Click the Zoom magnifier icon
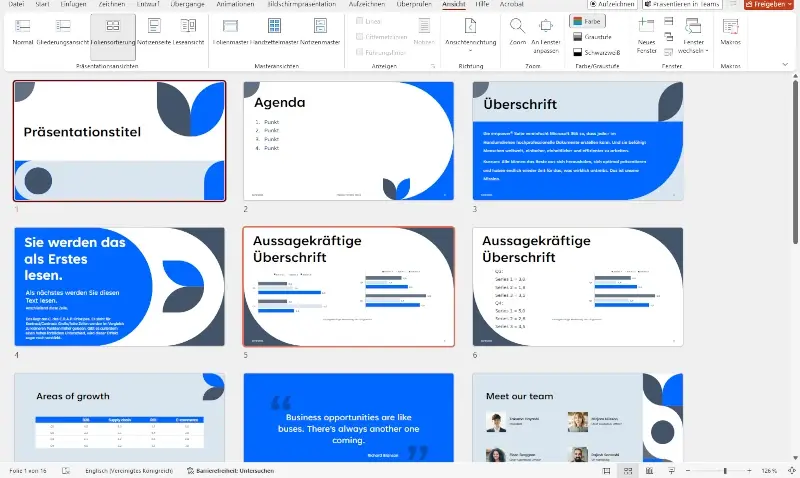800x478 pixels. coord(517,28)
